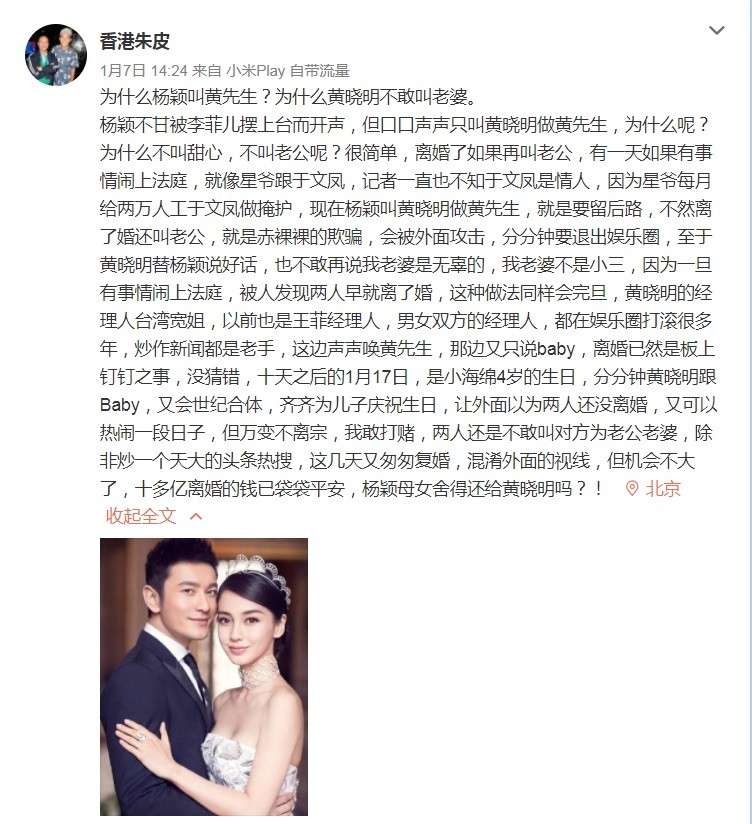Collapse post with 收起全文 link
The height and width of the screenshot is (824, 752).
[141, 516]
